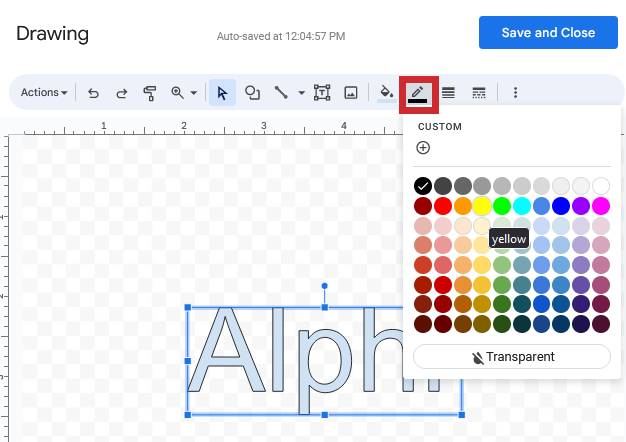Viewport: 626px width, 442px height.
Task: Click the rotation handle above the word art
Action: [x=325, y=286]
